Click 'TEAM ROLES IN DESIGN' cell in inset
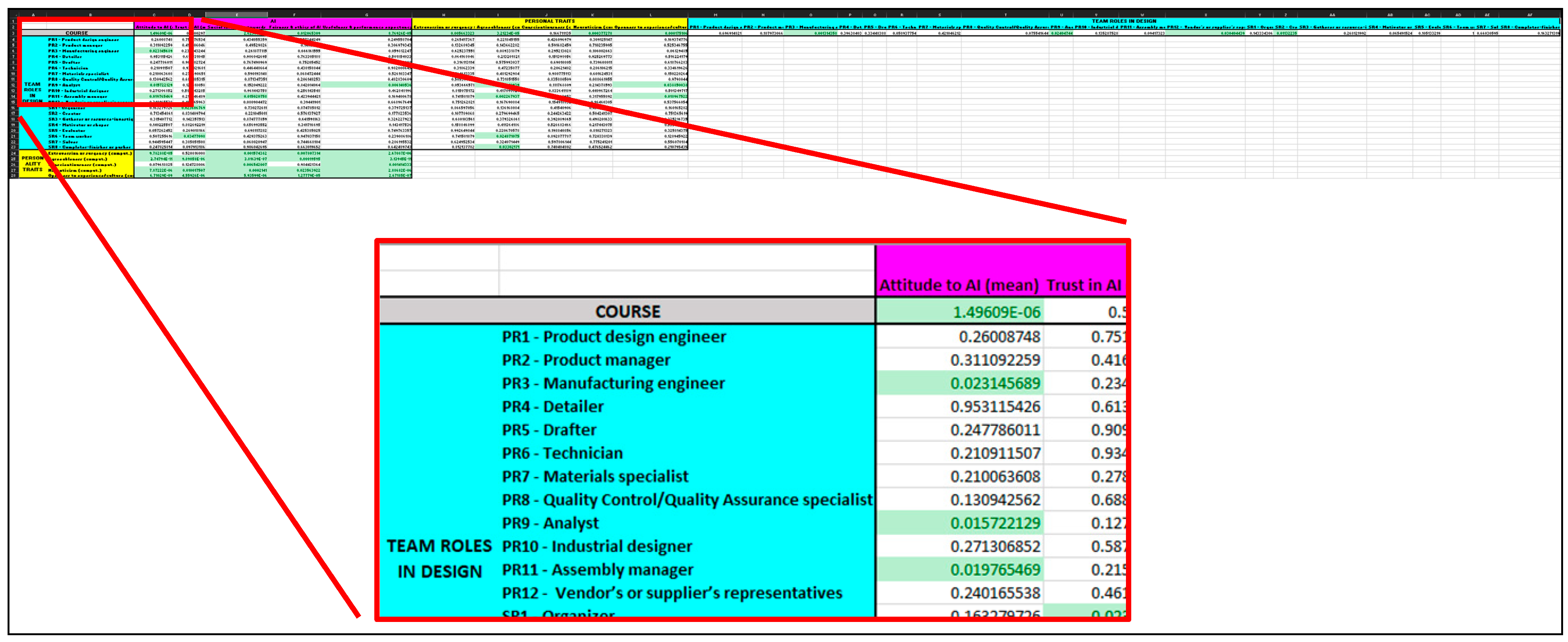This screenshot has width=1568, height=642. click(x=439, y=558)
